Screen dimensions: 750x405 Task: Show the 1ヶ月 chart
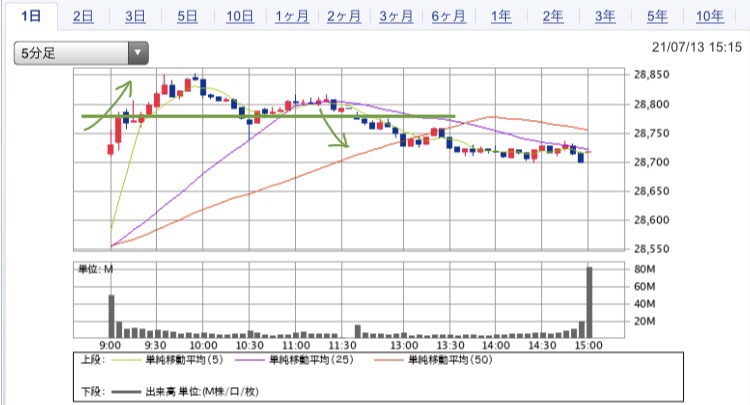click(x=292, y=16)
